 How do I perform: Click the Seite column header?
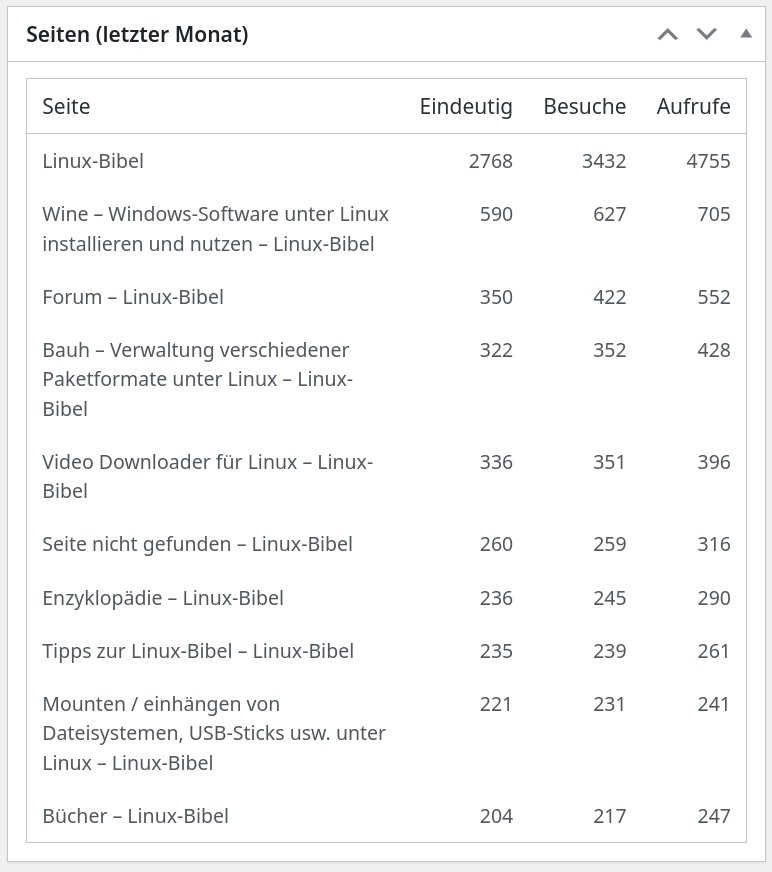pos(66,106)
